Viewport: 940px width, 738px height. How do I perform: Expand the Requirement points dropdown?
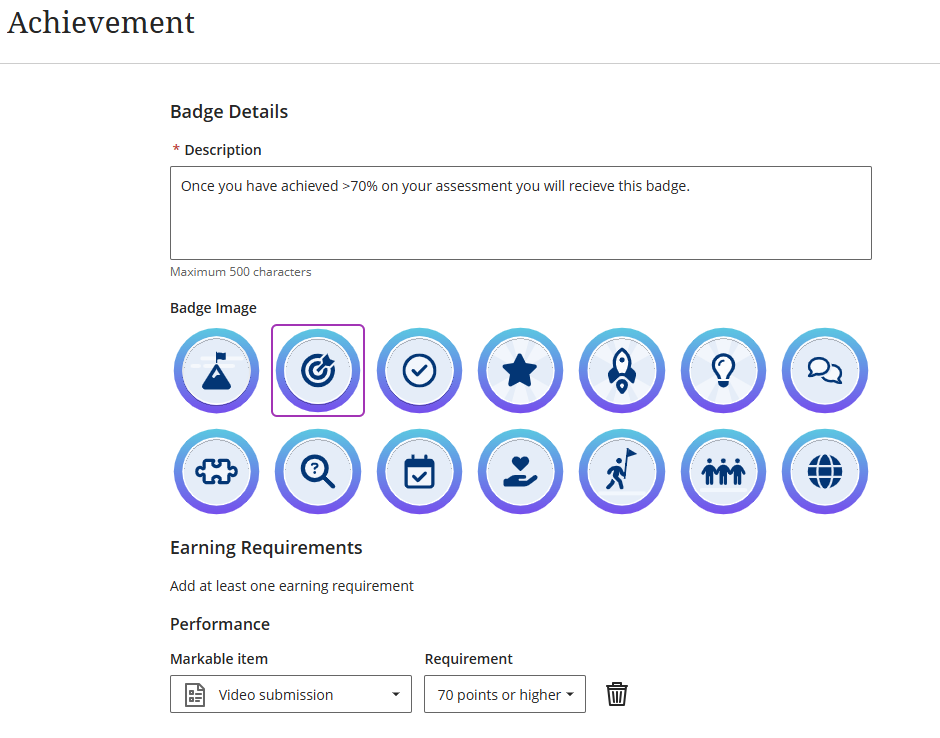(x=504, y=694)
